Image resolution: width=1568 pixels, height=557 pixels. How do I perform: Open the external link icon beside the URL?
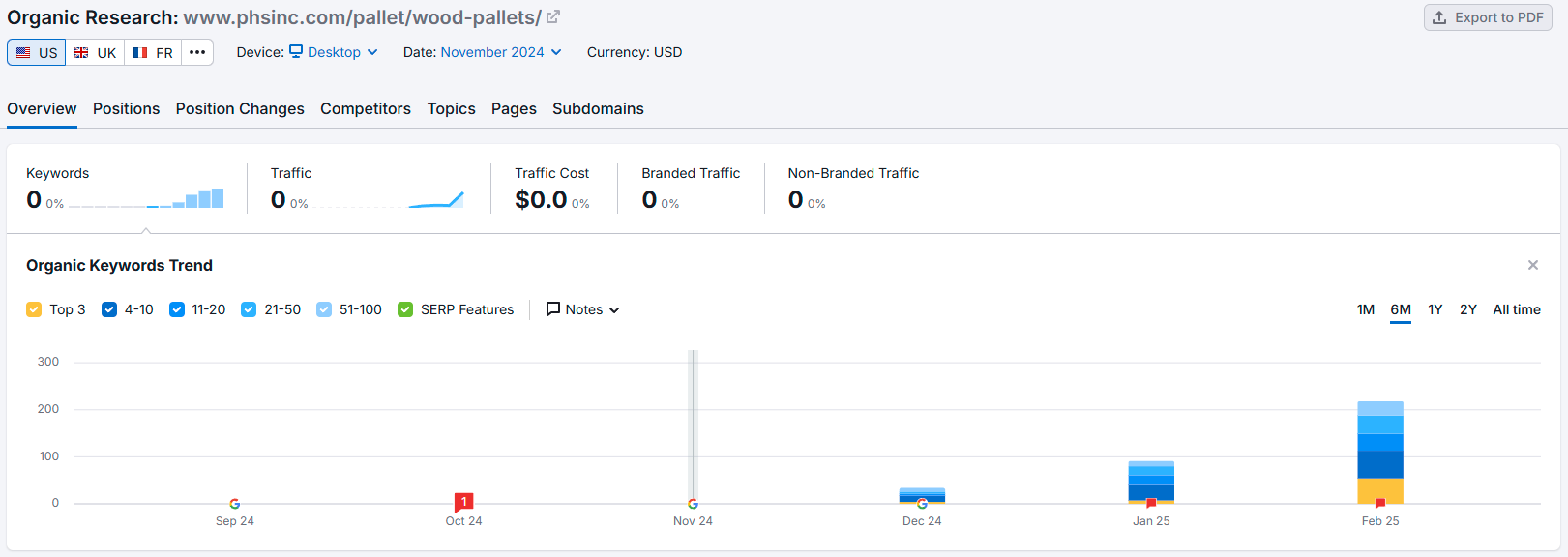pos(553,17)
